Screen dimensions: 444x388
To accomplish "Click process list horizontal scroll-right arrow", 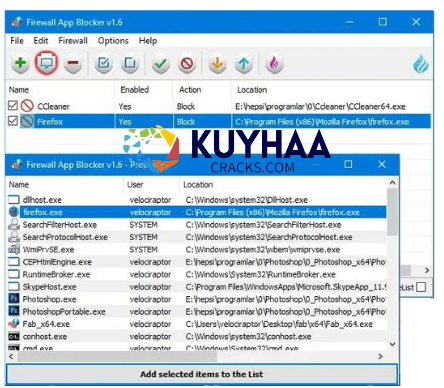I will click(380, 356).
